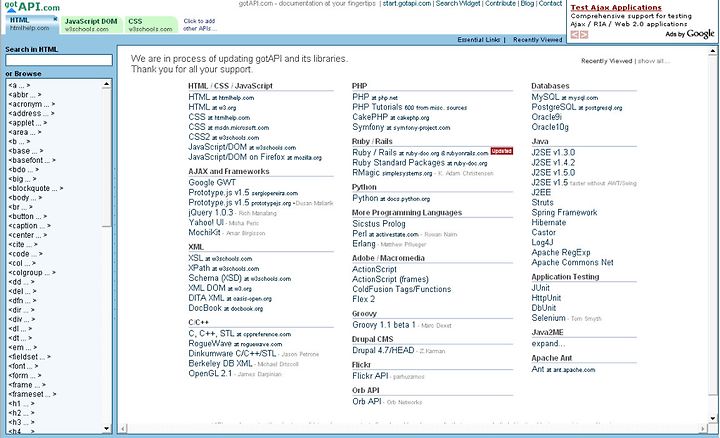Open Selenium documentation
The image size is (720, 438).
[x=548, y=318]
